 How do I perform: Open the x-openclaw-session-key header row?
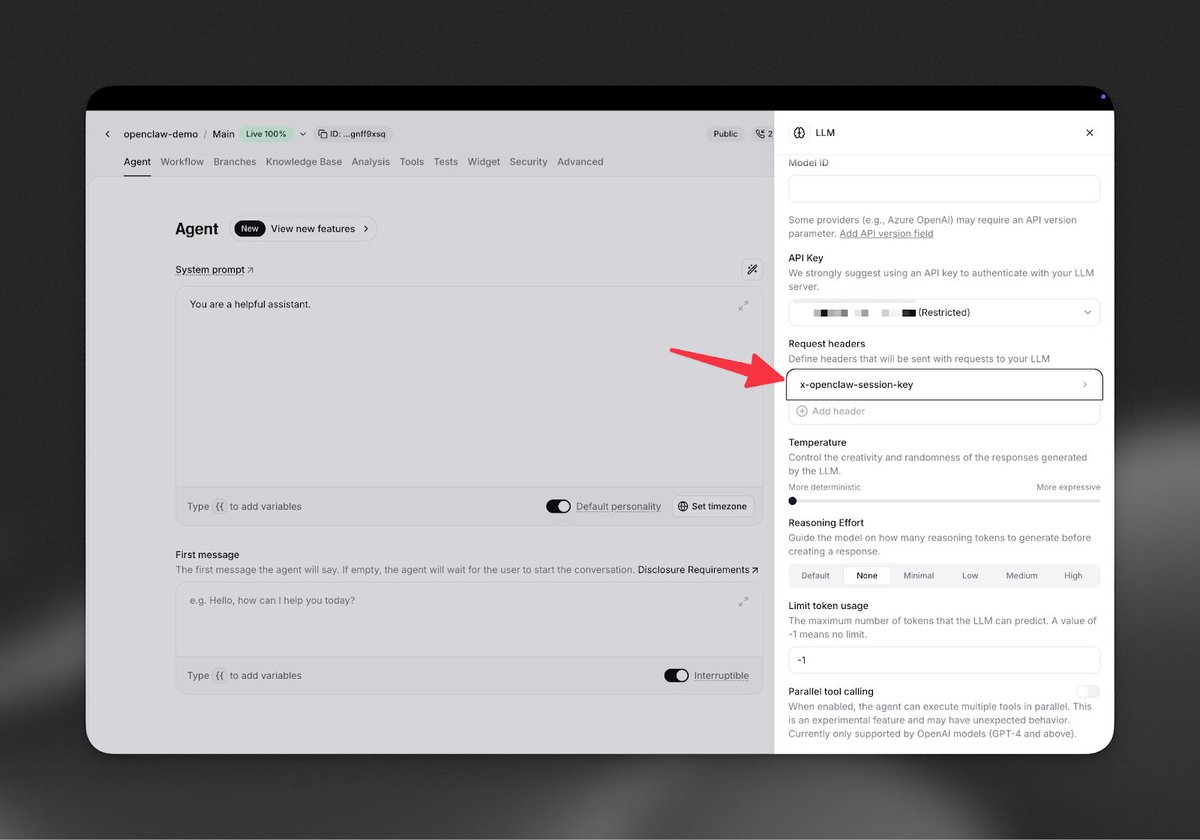(944, 385)
